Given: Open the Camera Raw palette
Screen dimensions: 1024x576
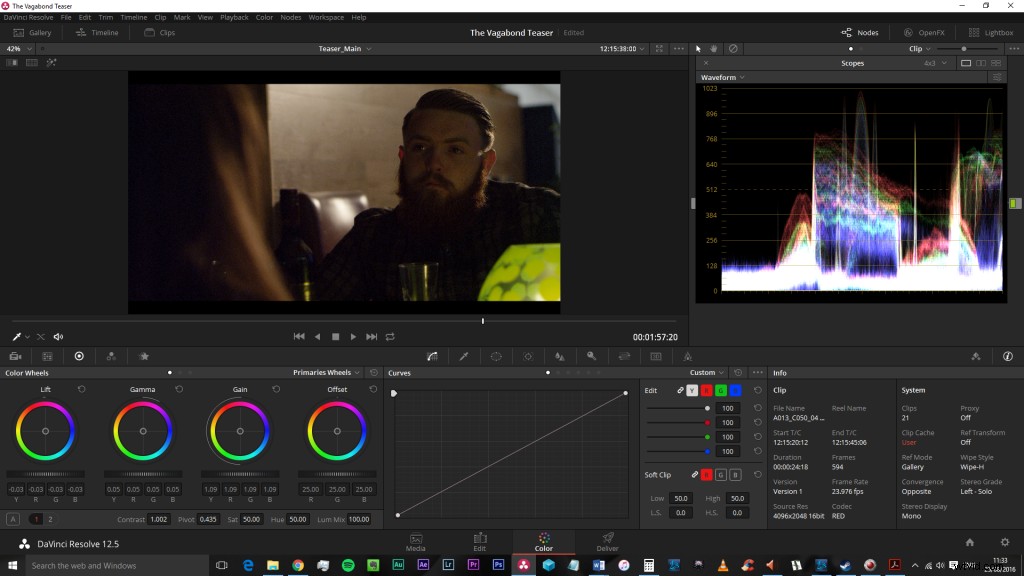Looking at the screenshot, I should pos(16,356).
